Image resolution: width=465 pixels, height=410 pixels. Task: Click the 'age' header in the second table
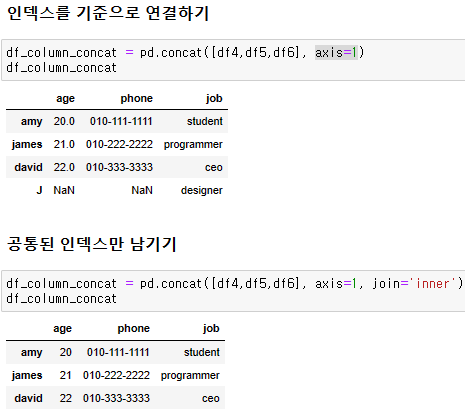point(62,329)
